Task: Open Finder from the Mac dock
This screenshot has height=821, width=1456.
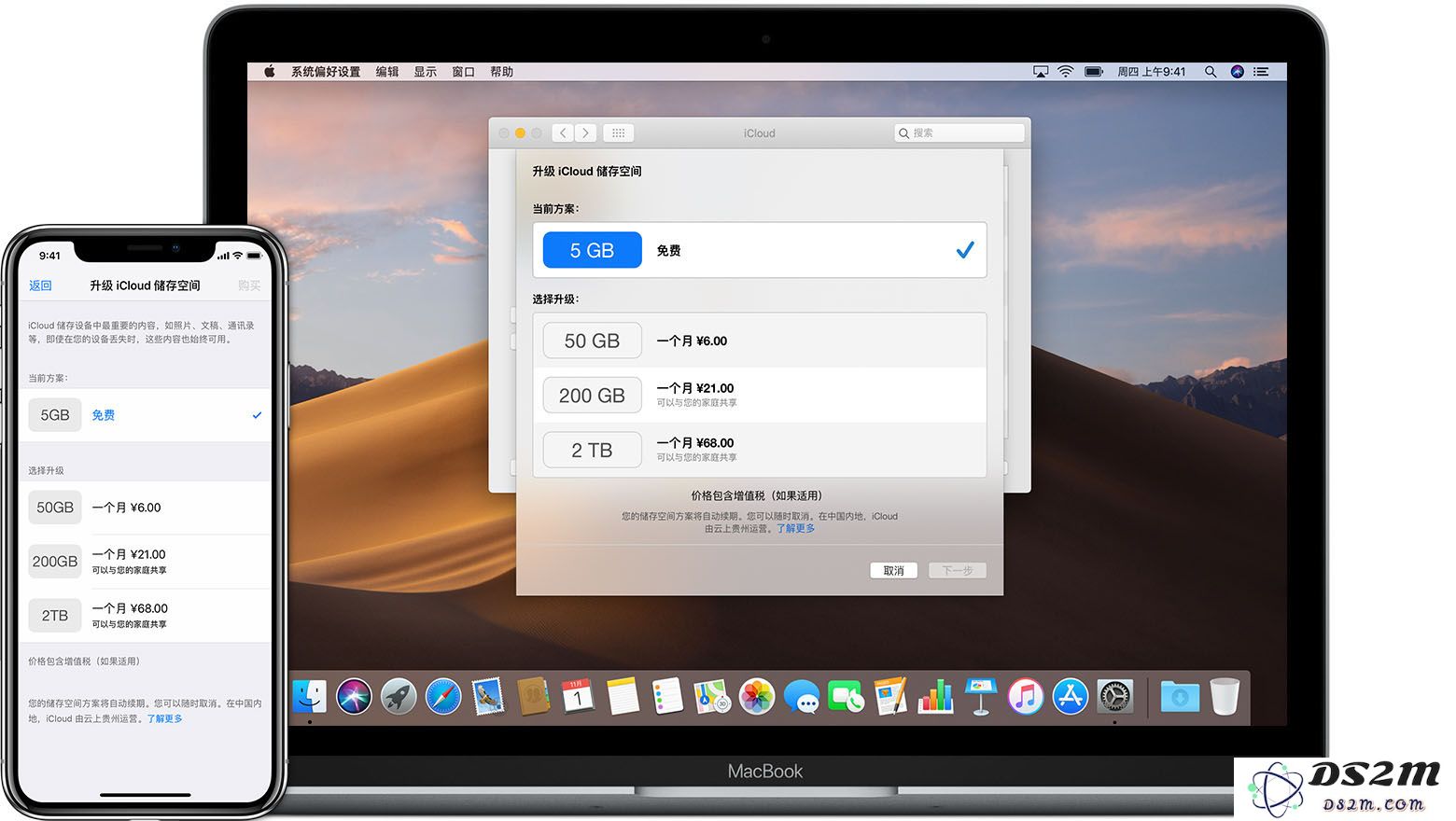Action: (309, 697)
